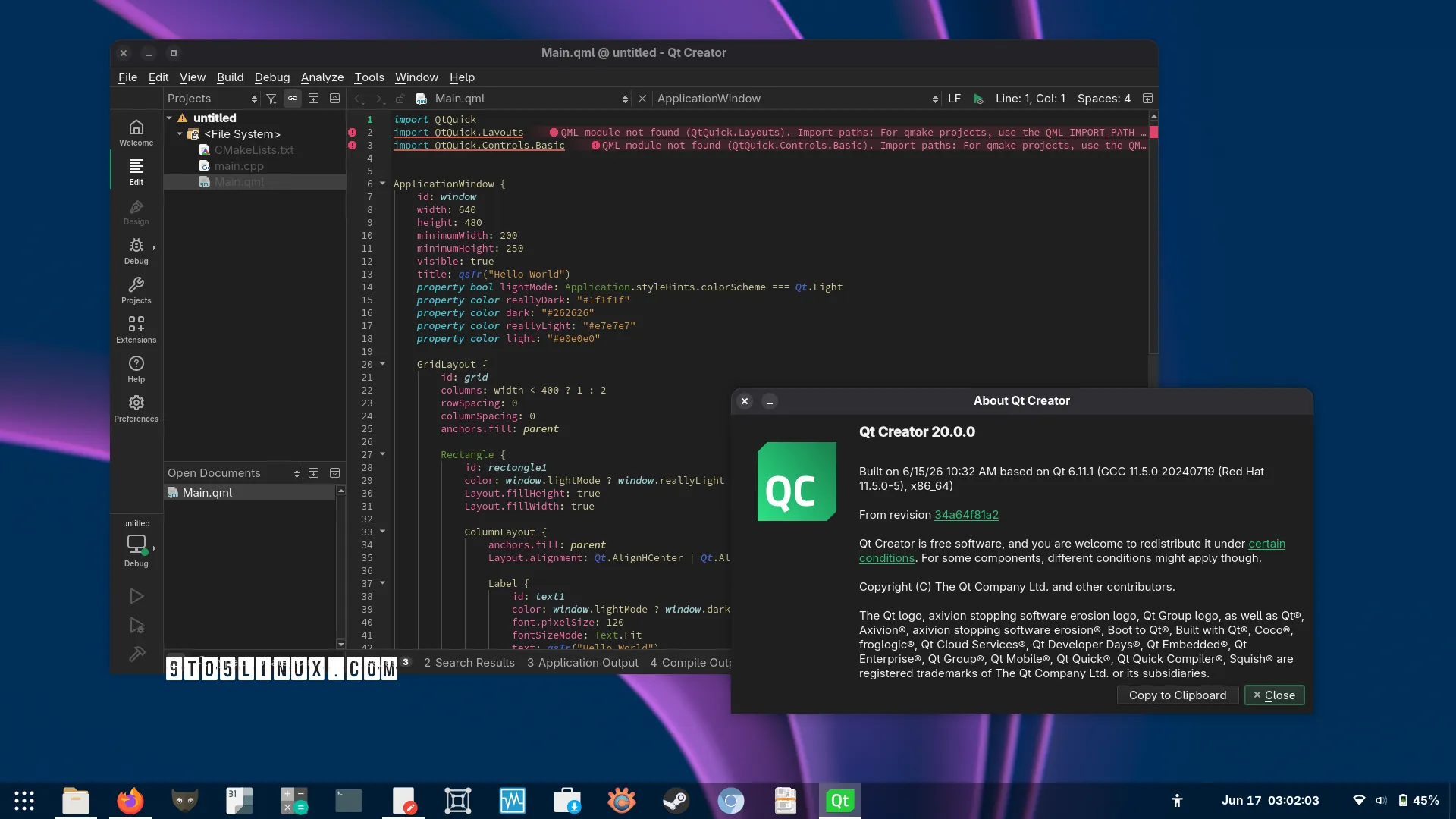The image size is (1456, 819).
Task: Open revision 34a64f81a2 link
Action: pos(966,515)
